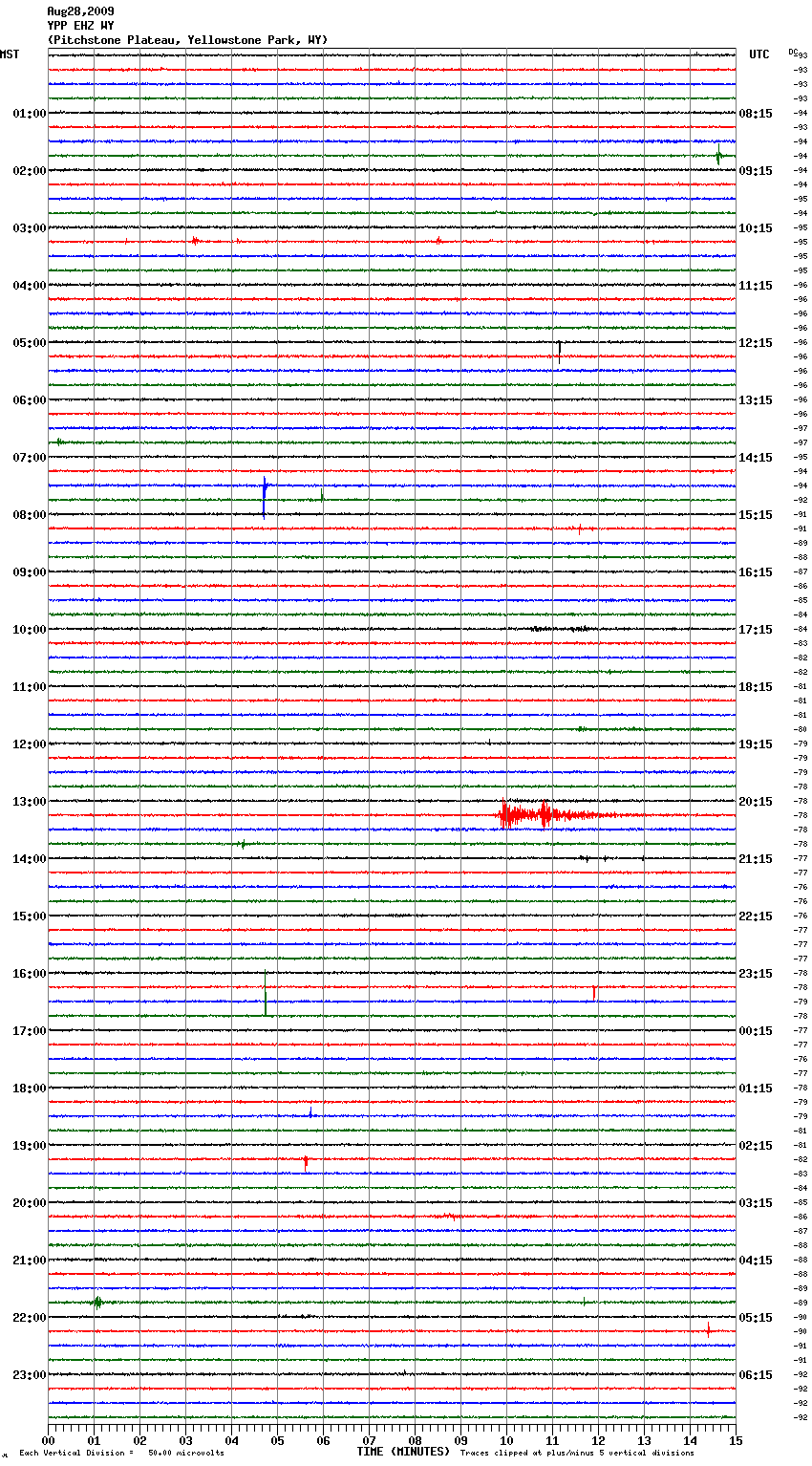Click the 'Traces clipped at plus/minus 5 vertical divisions' note
Viewport: 812px width, 1466px height.
point(577,1454)
